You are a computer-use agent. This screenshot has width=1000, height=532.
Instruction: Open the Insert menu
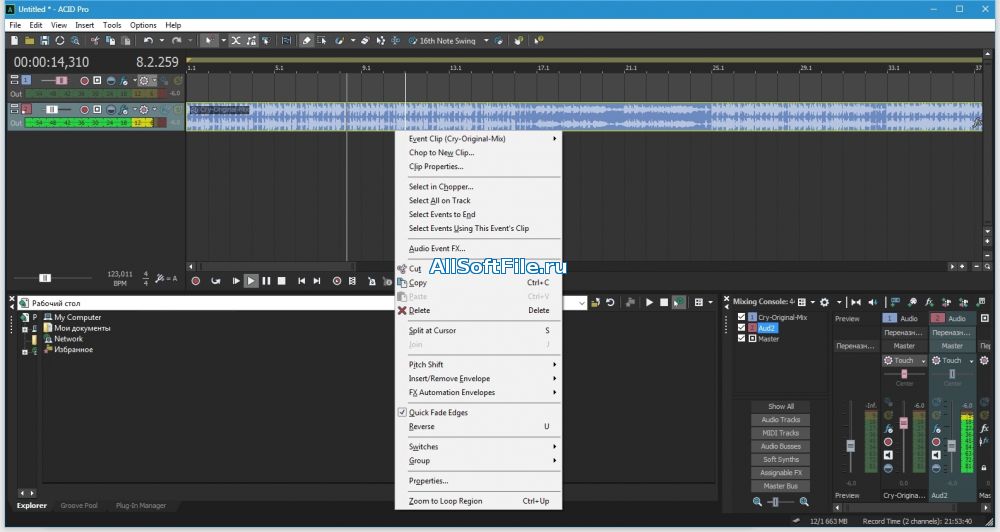click(84, 25)
